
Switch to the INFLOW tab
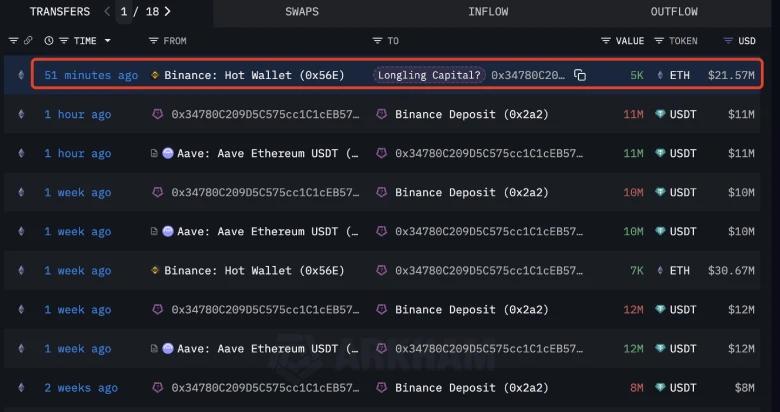point(488,12)
